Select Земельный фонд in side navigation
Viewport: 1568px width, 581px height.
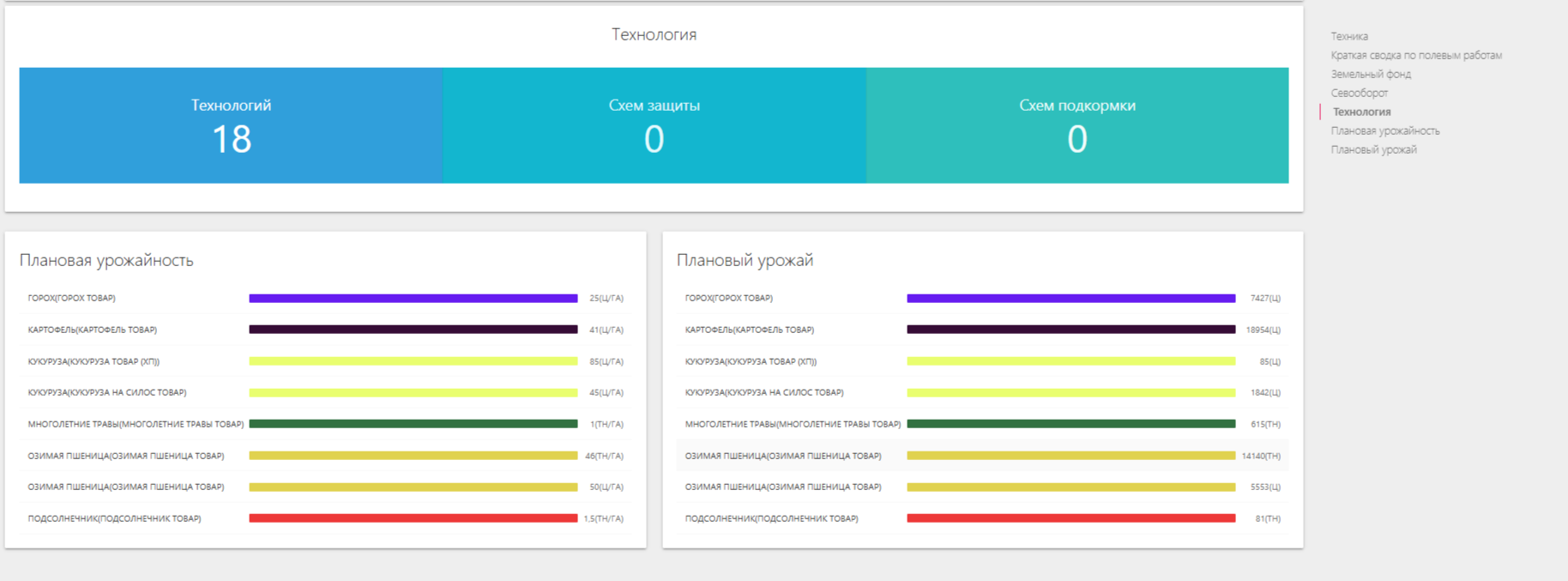click(1371, 74)
